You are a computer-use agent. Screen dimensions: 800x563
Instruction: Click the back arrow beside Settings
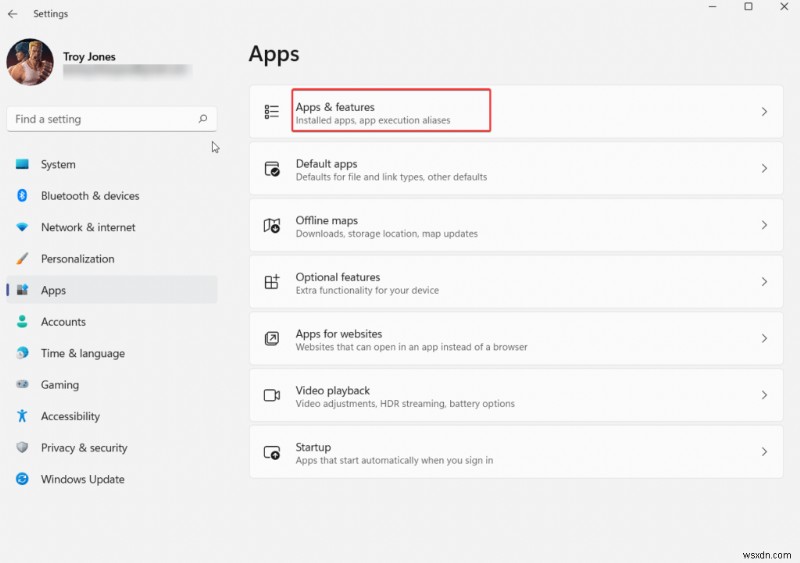pyautogui.click(x=13, y=14)
